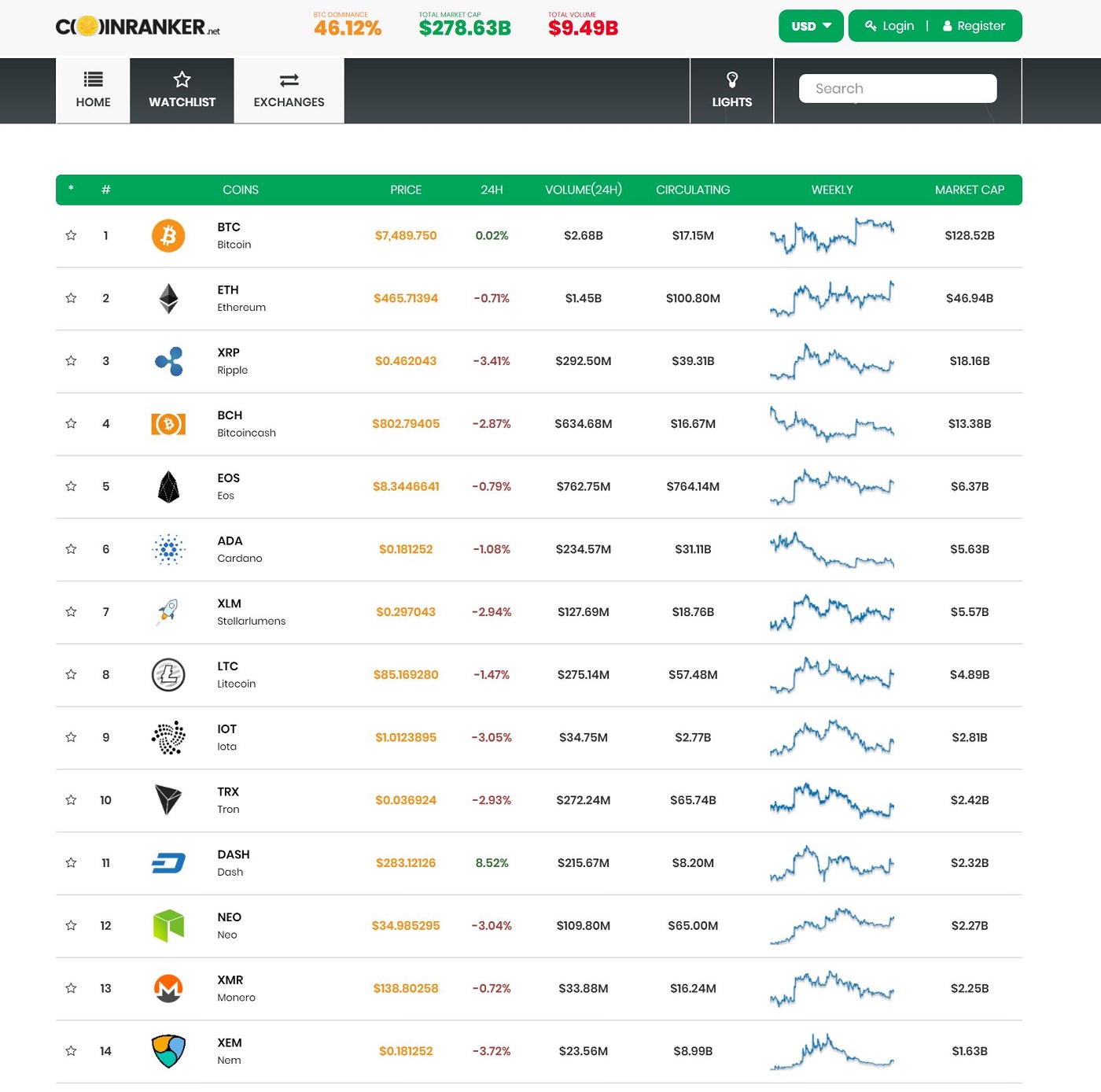Screen dimensions: 1101x1092
Task: Click the NEO volume $109.80M
Action: [584, 926]
